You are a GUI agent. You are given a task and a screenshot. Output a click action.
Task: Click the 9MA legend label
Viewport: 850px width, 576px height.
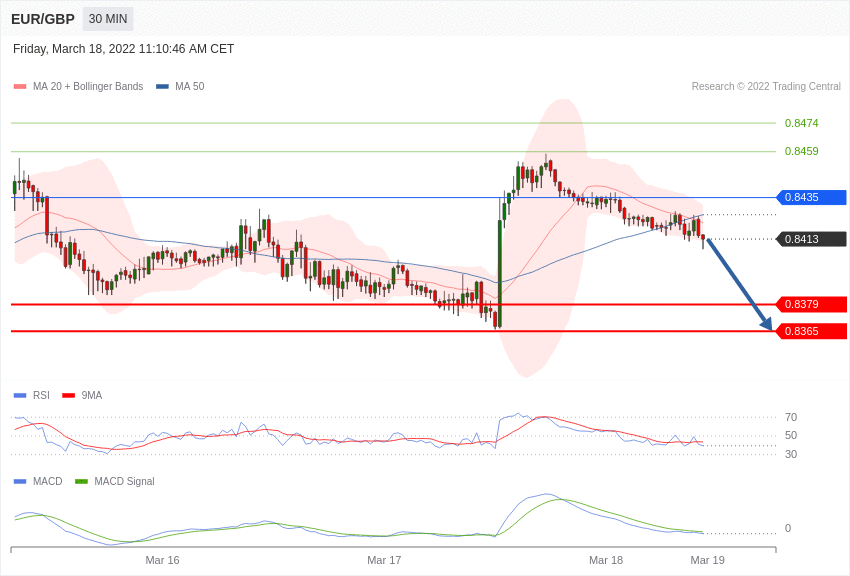[92, 396]
